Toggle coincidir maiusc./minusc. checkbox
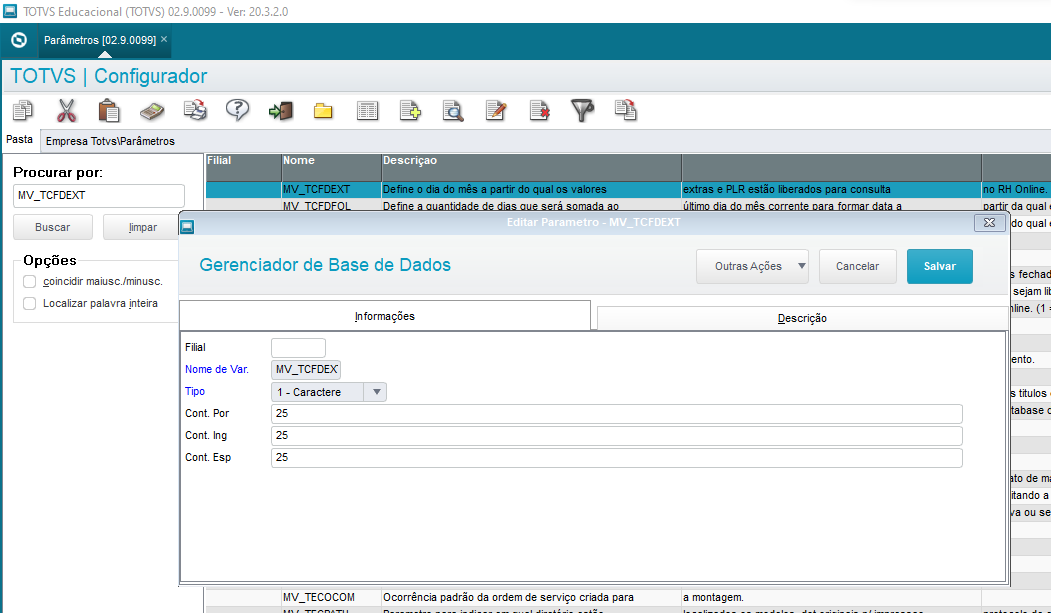This screenshot has height=613, width=1051. pyautogui.click(x=29, y=281)
